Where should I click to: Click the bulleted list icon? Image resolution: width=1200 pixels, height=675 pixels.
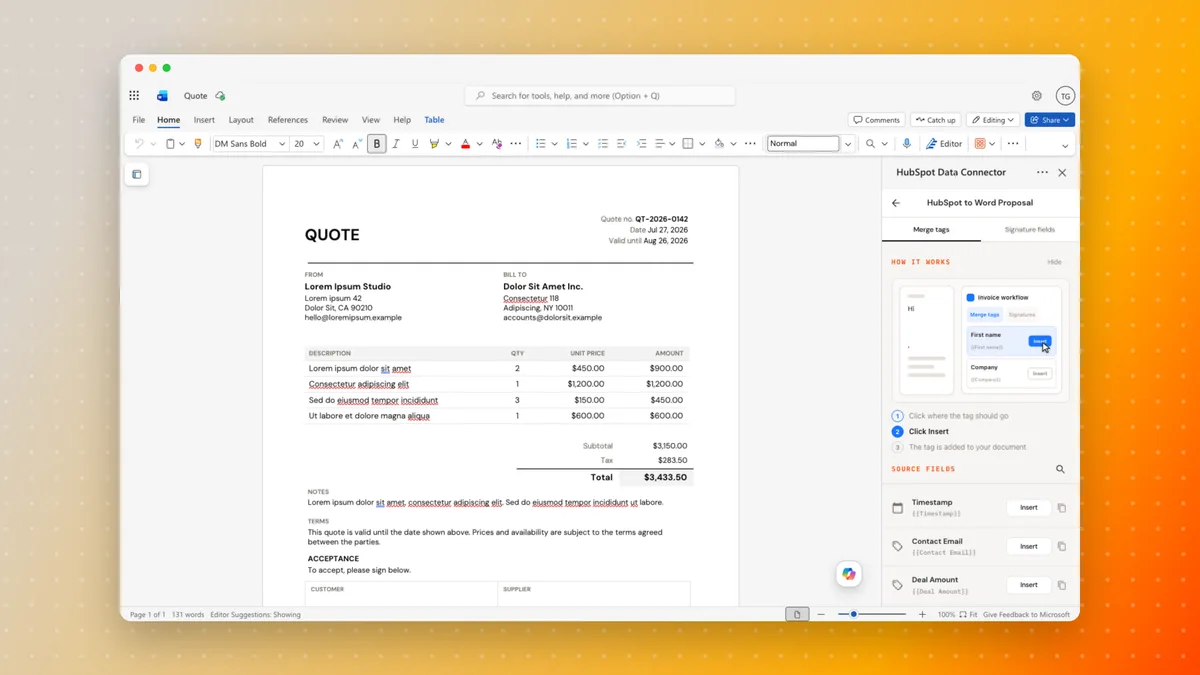click(541, 144)
